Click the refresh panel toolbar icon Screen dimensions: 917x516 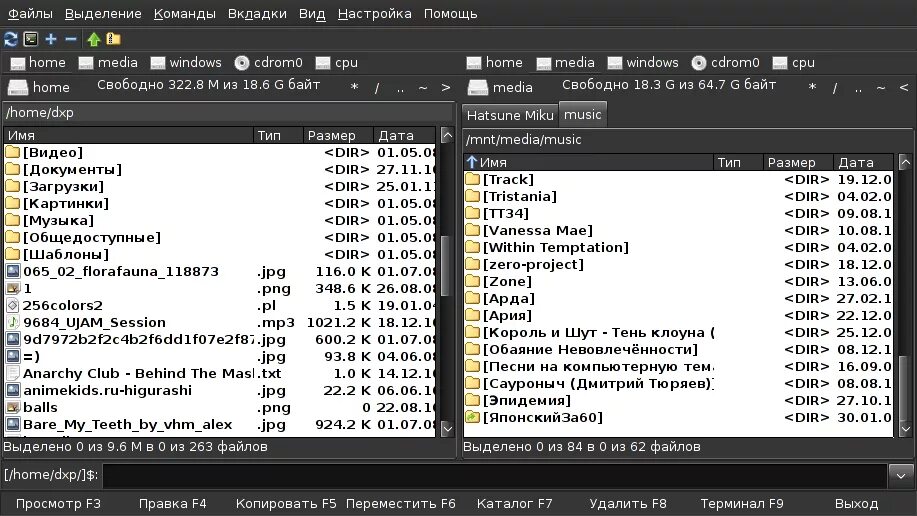pyautogui.click(x=11, y=39)
